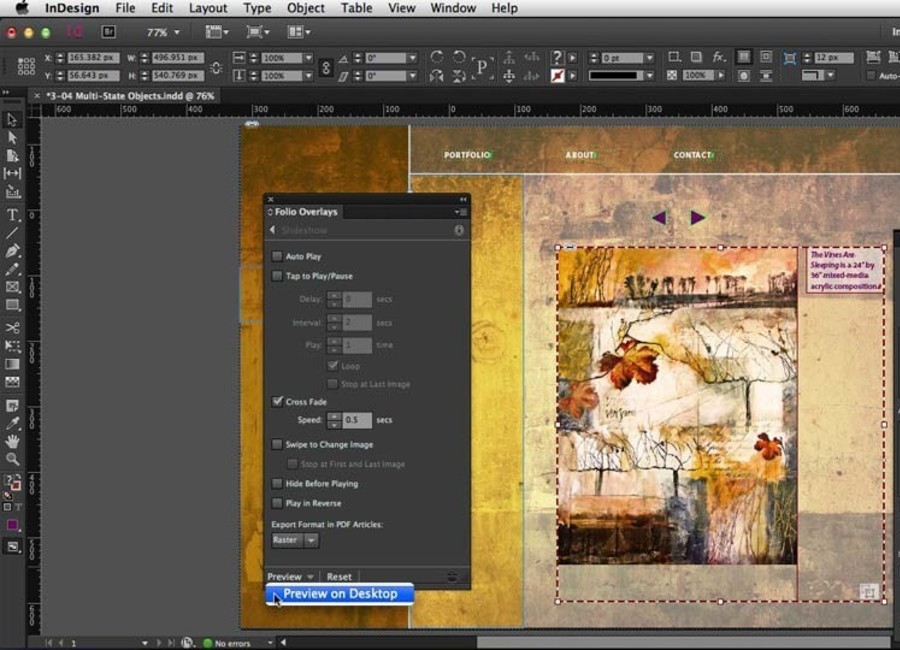Click the X position value field
The height and width of the screenshot is (650, 900).
(x=94, y=57)
